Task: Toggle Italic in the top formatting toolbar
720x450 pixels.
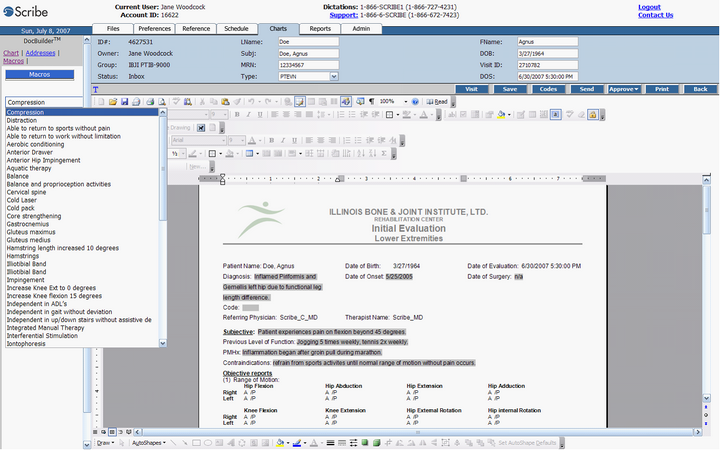Action: pyautogui.click(x=248, y=114)
